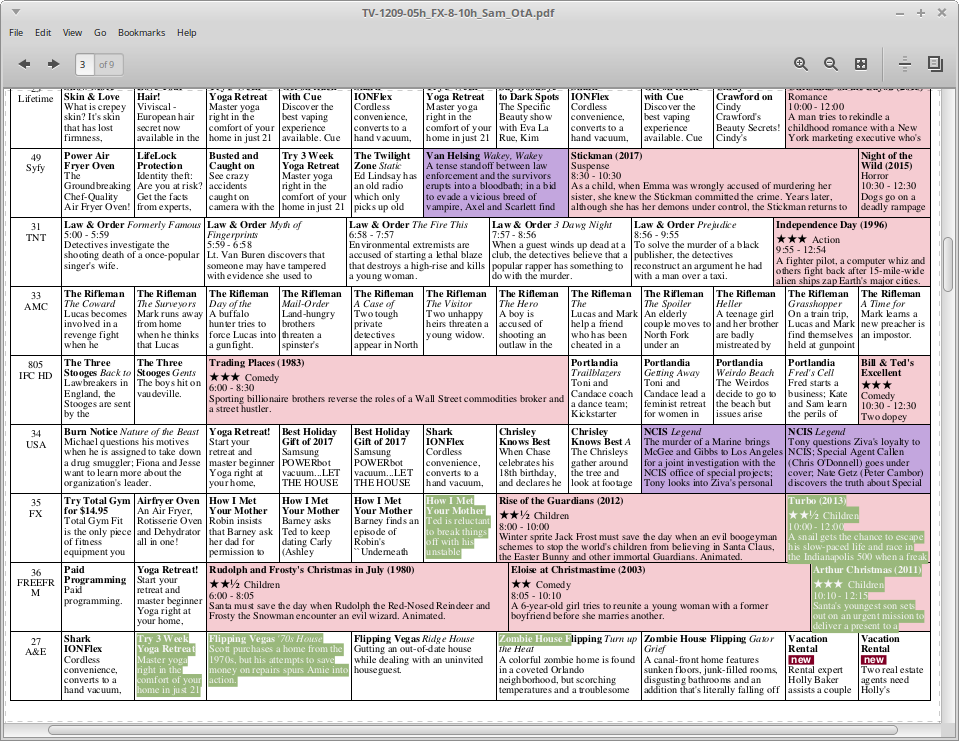Image resolution: width=959 pixels, height=741 pixels.
Task: Click the '27 A&E' channel label
Action: (x=35, y=646)
